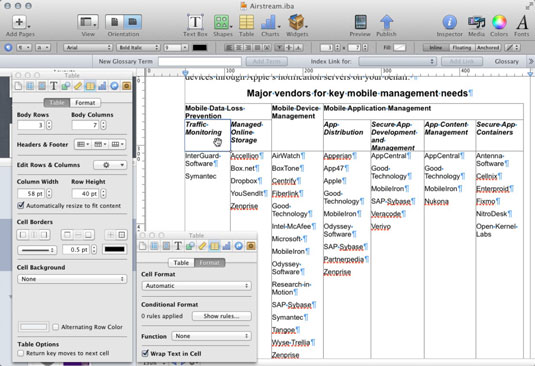Open the Widgets toolbar icon
Image resolution: width=535 pixels, height=366 pixels.
pos(297,22)
